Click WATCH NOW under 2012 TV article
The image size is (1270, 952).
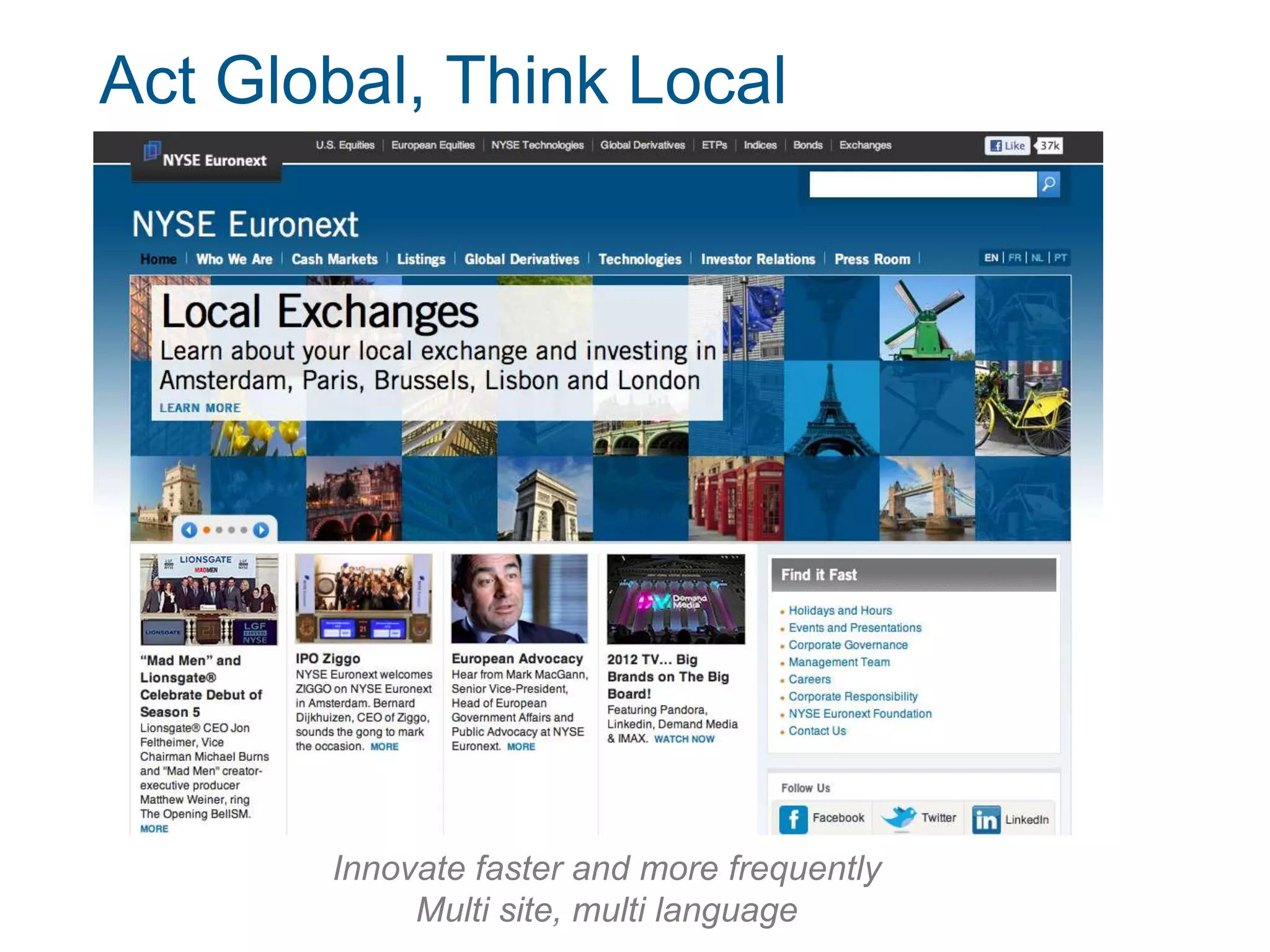click(x=684, y=739)
